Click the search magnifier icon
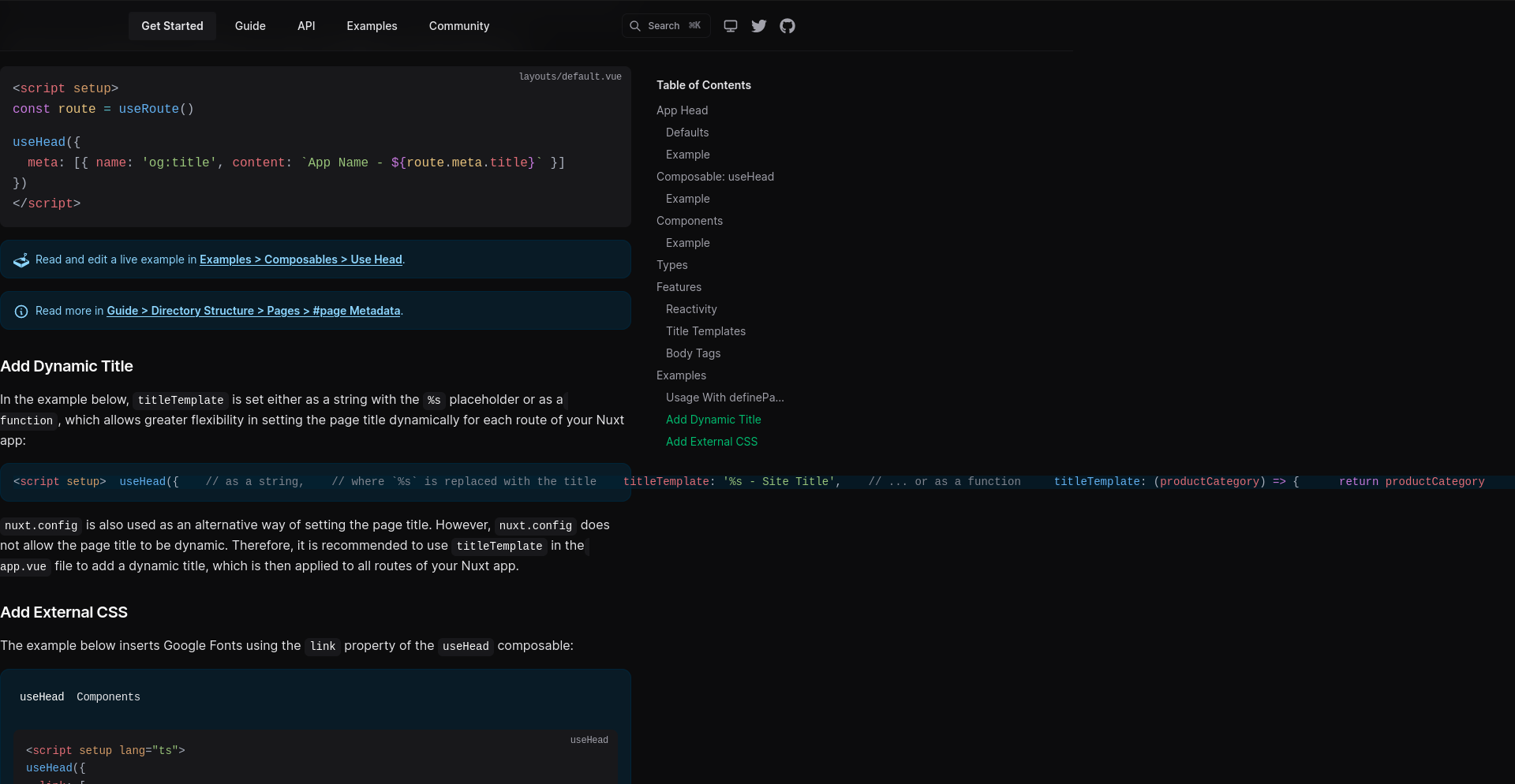Viewport: 1515px width, 784px height. point(635,25)
